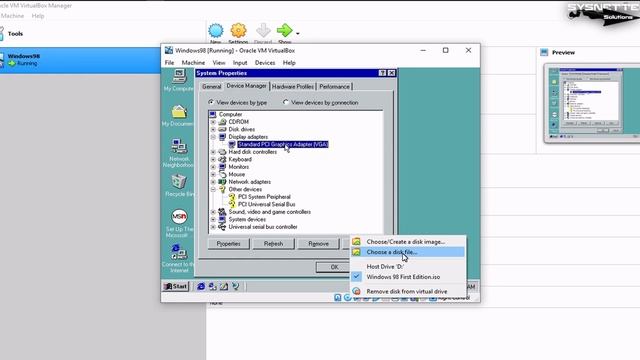The width and height of the screenshot is (640, 360).
Task: Click the MSN Set Up desktop icon
Action: (x=179, y=216)
